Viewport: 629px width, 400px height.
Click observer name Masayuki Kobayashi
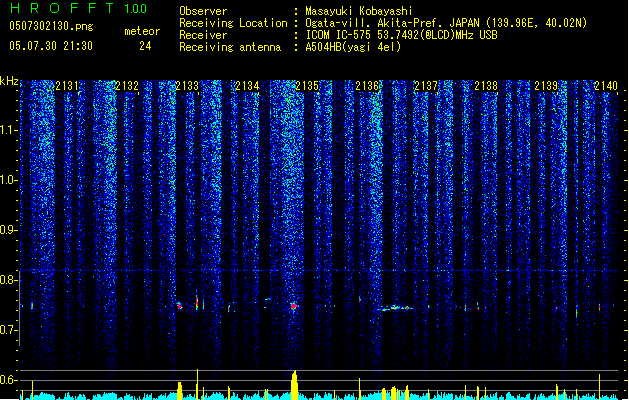(x=359, y=11)
